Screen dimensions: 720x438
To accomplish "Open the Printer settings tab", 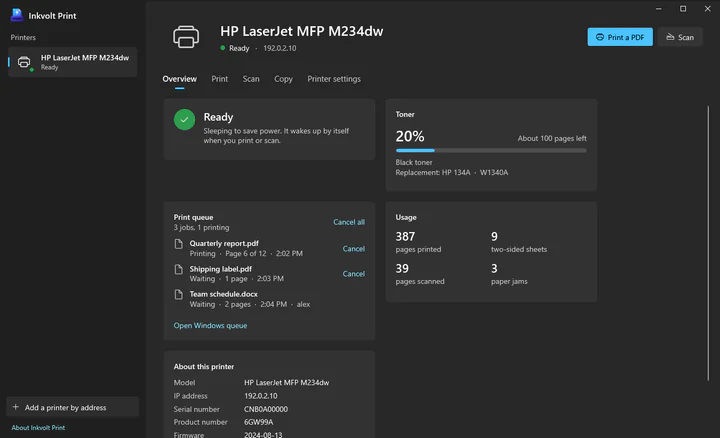I will pyautogui.click(x=334, y=79).
